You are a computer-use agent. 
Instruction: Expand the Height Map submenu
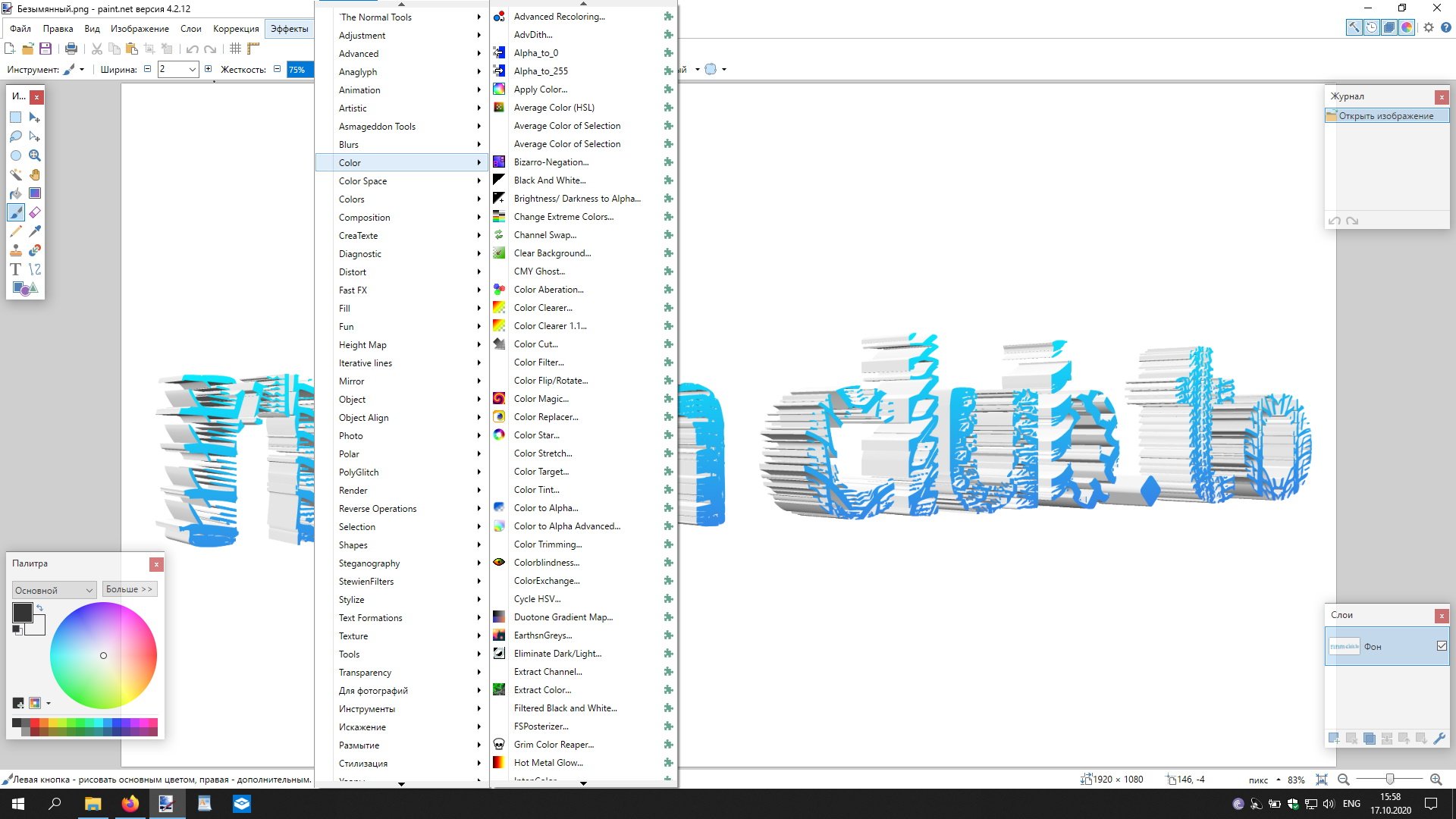pos(400,345)
